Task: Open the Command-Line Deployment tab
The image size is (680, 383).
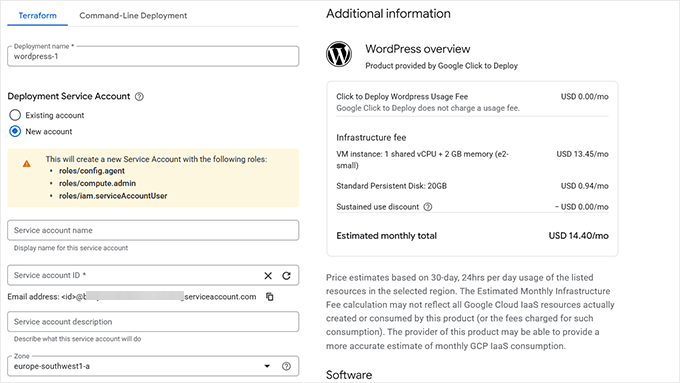Action: coord(133,16)
